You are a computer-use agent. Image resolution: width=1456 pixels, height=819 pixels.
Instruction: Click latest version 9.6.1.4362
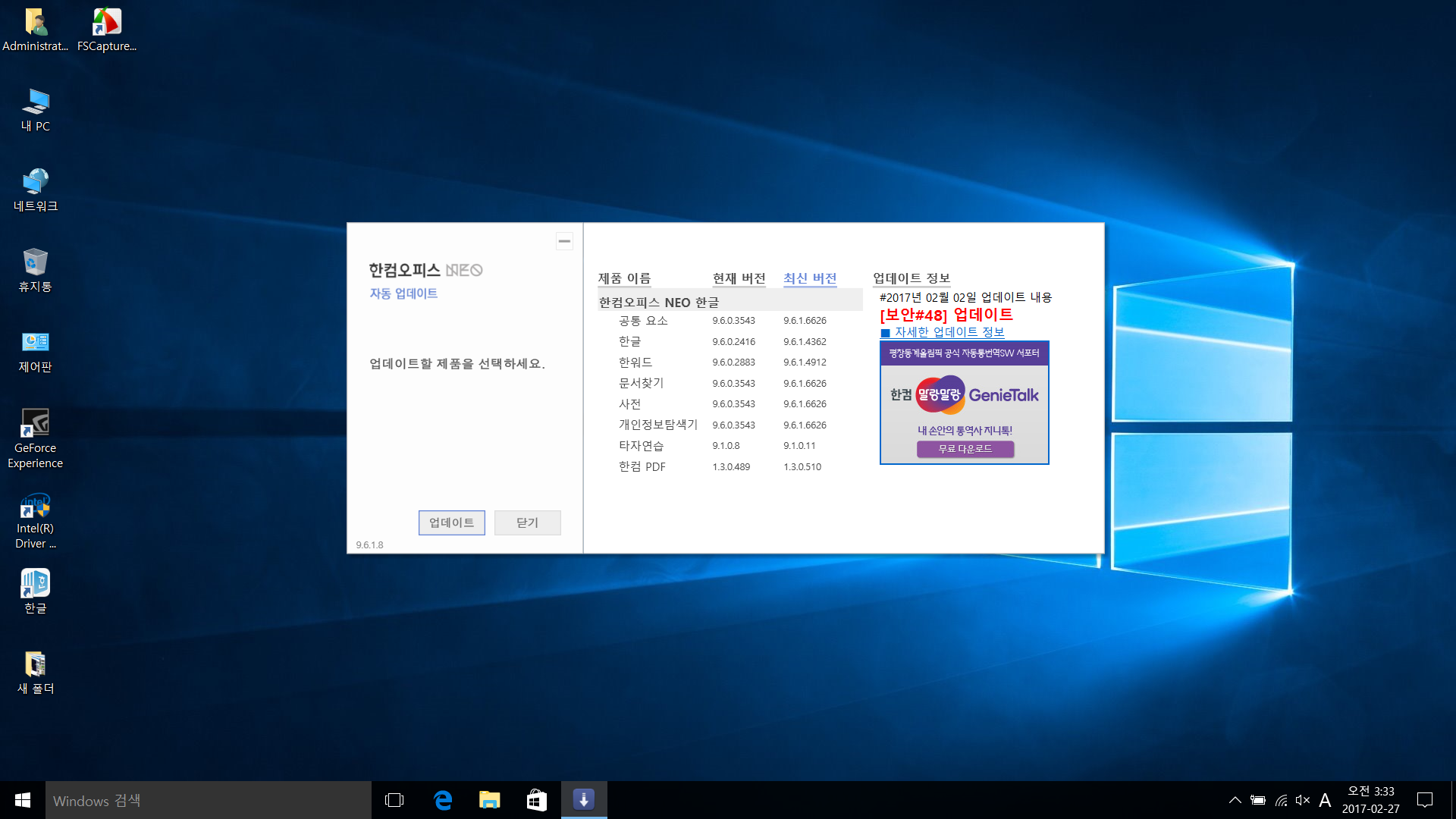805,342
